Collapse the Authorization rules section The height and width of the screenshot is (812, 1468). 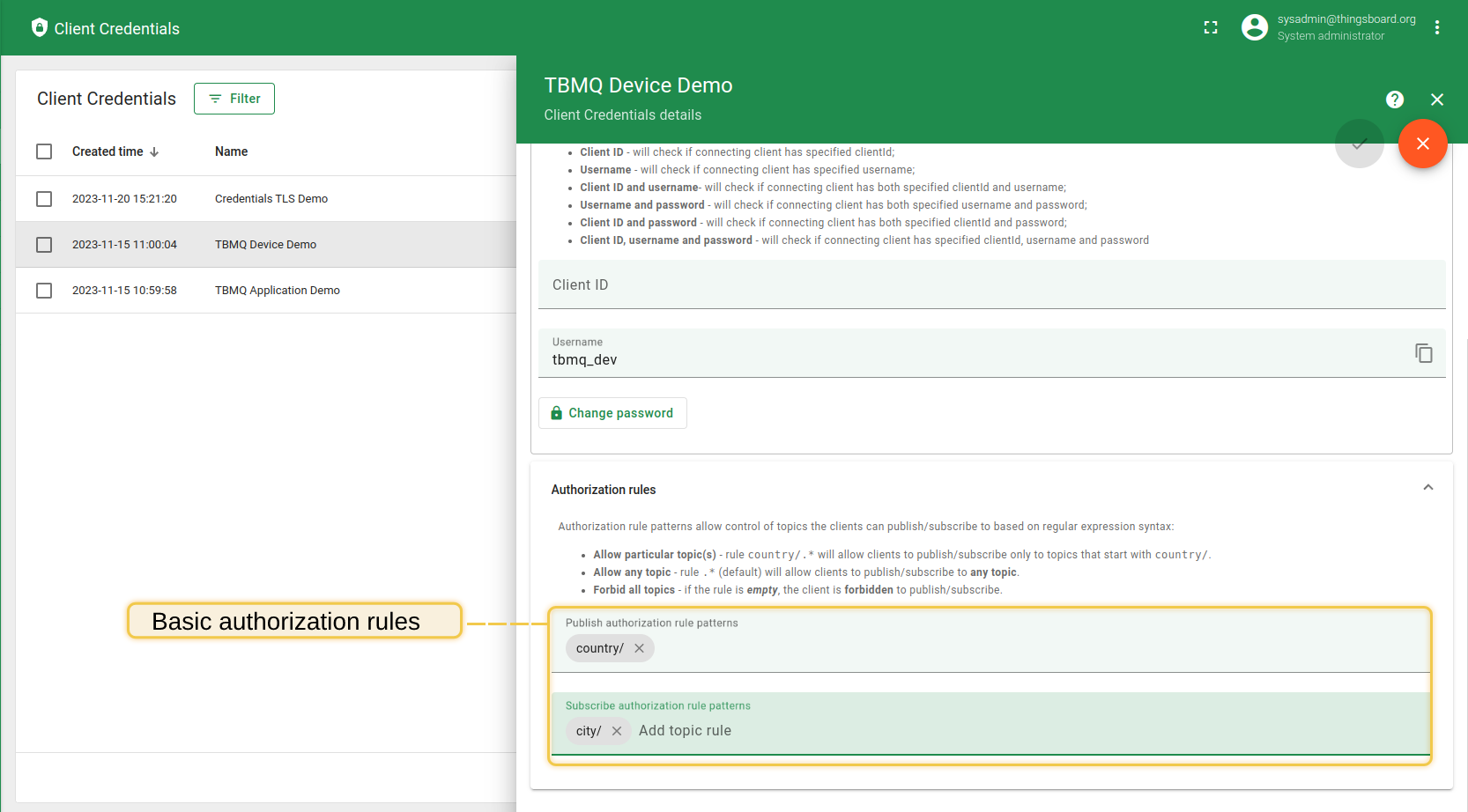[x=1427, y=488]
